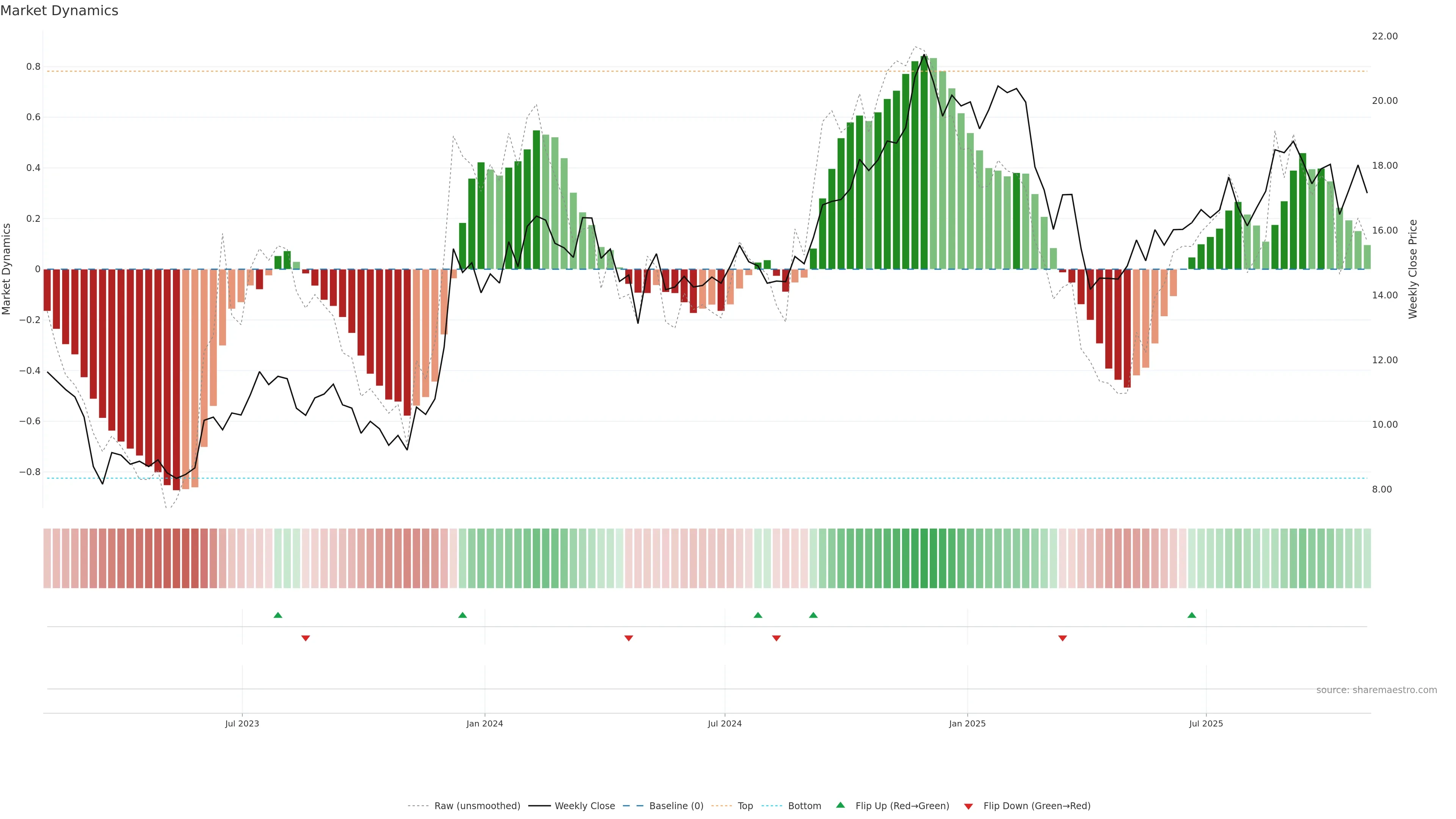1456x819 pixels.
Task: Hide the Bottom threshold line via the legend
Action: pyautogui.click(x=804, y=806)
